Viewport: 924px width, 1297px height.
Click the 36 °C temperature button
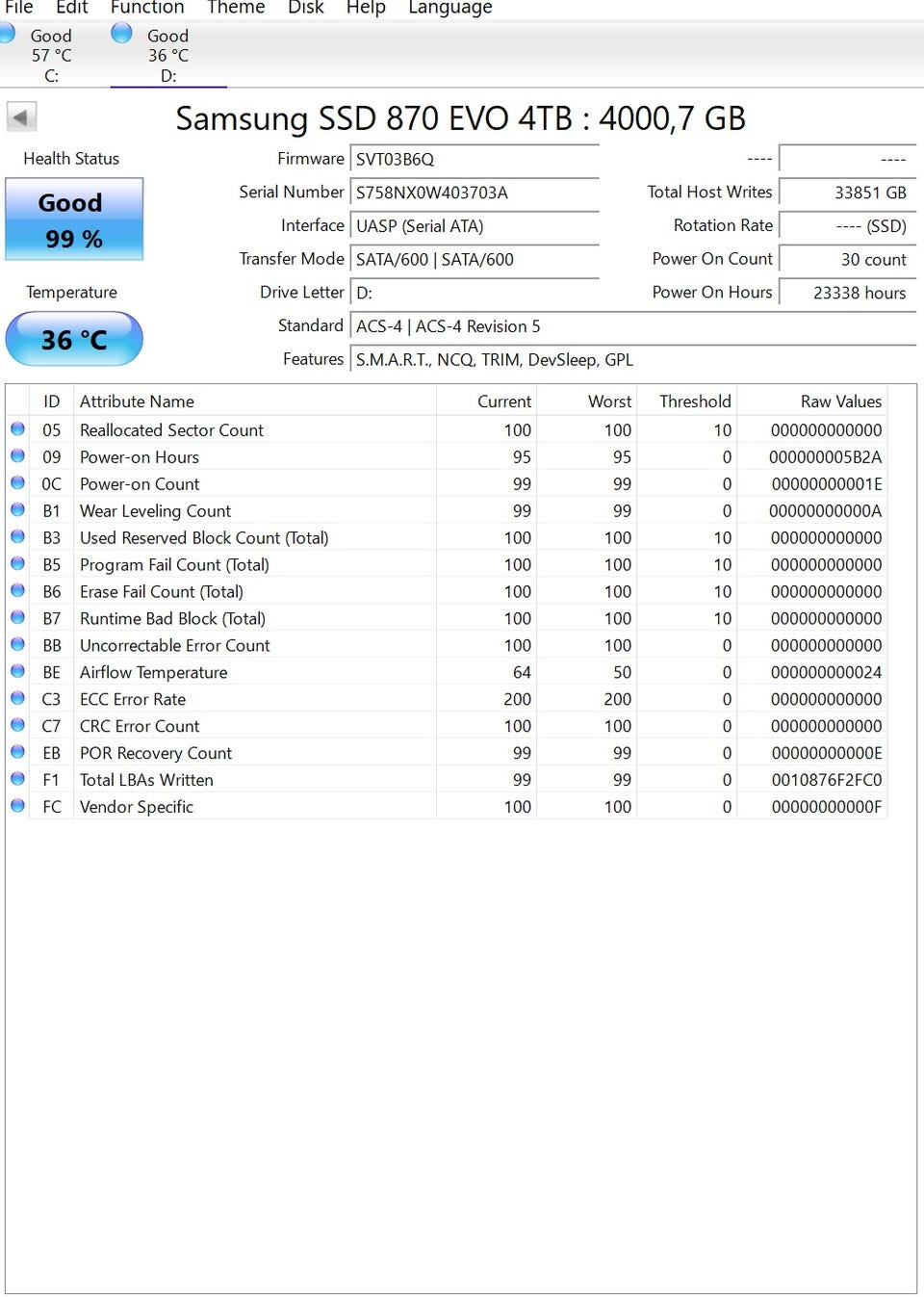click(74, 339)
